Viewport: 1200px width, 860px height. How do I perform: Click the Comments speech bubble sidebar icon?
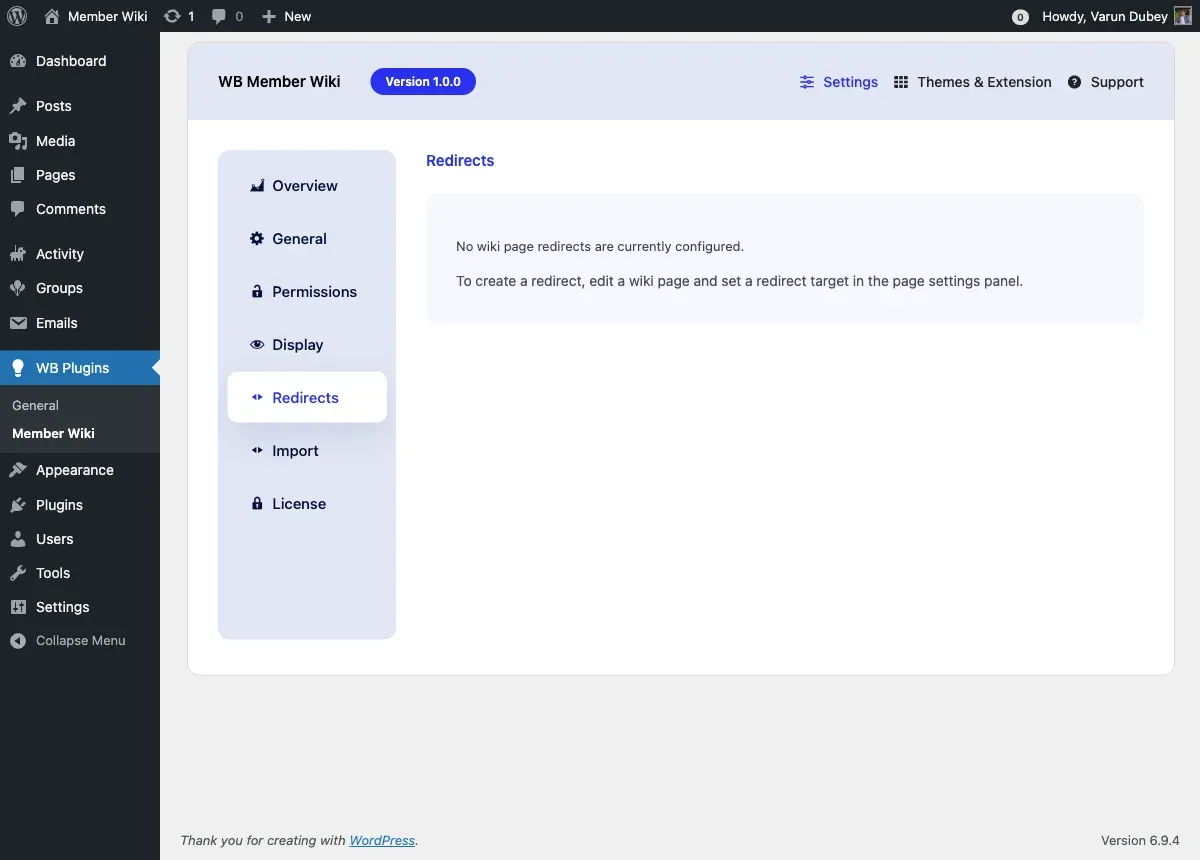[x=18, y=209]
